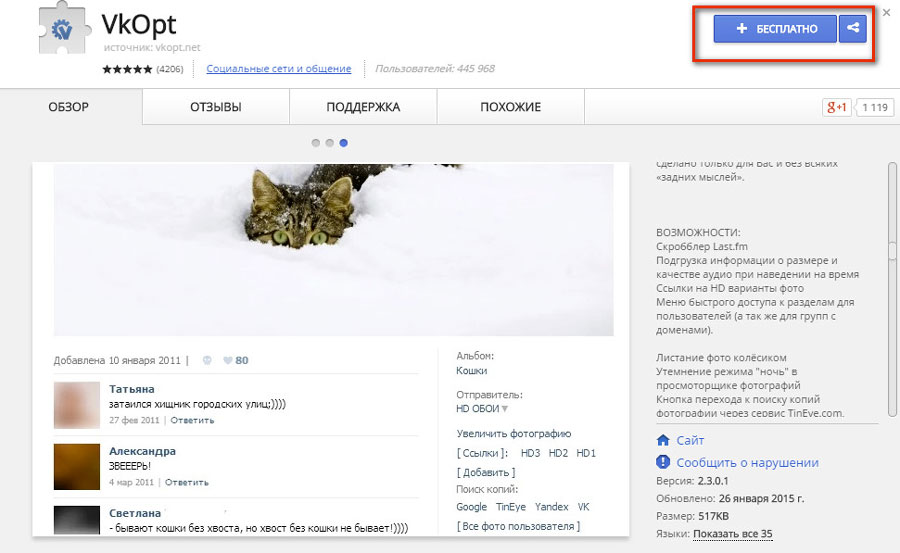The image size is (900, 553).
Task: Click the exclamation icon for reporting abuse
Action: [x=662, y=462]
